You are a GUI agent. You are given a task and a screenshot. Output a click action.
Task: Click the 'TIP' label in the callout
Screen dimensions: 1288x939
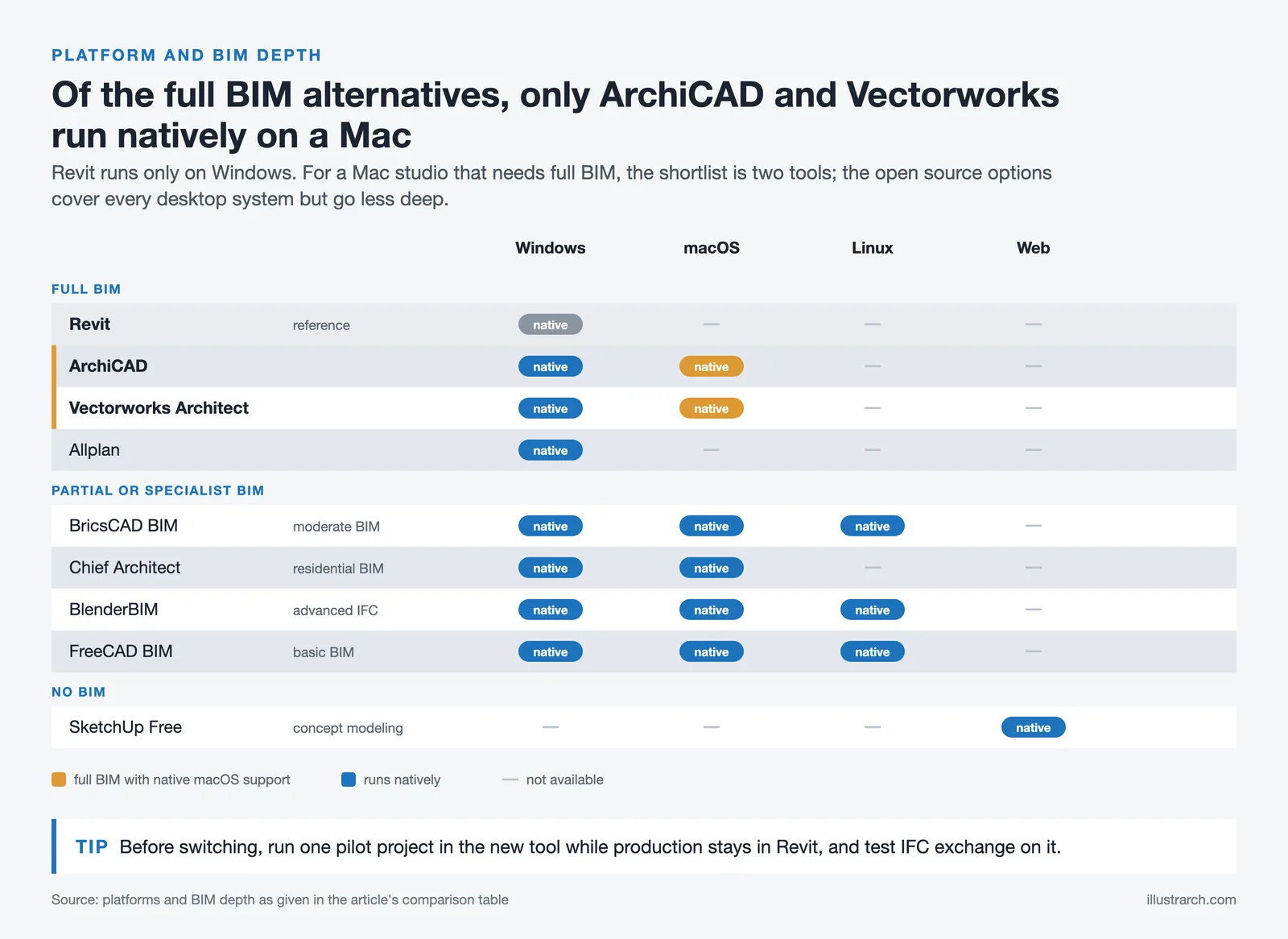[92, 847]
